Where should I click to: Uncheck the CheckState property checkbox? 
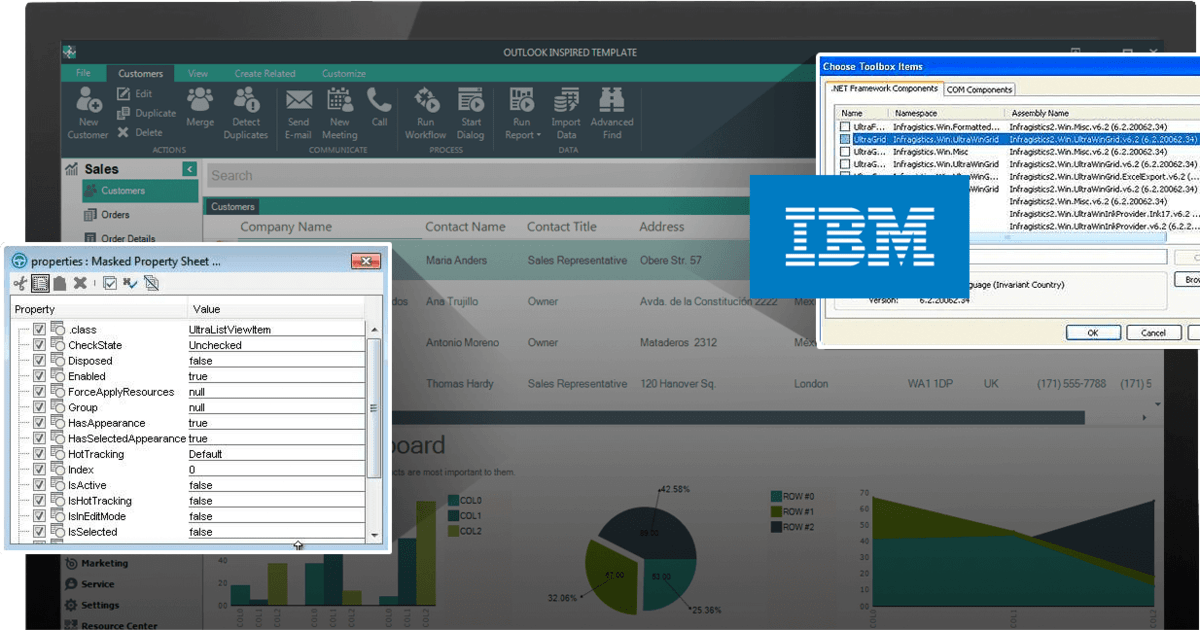point(39,345)
